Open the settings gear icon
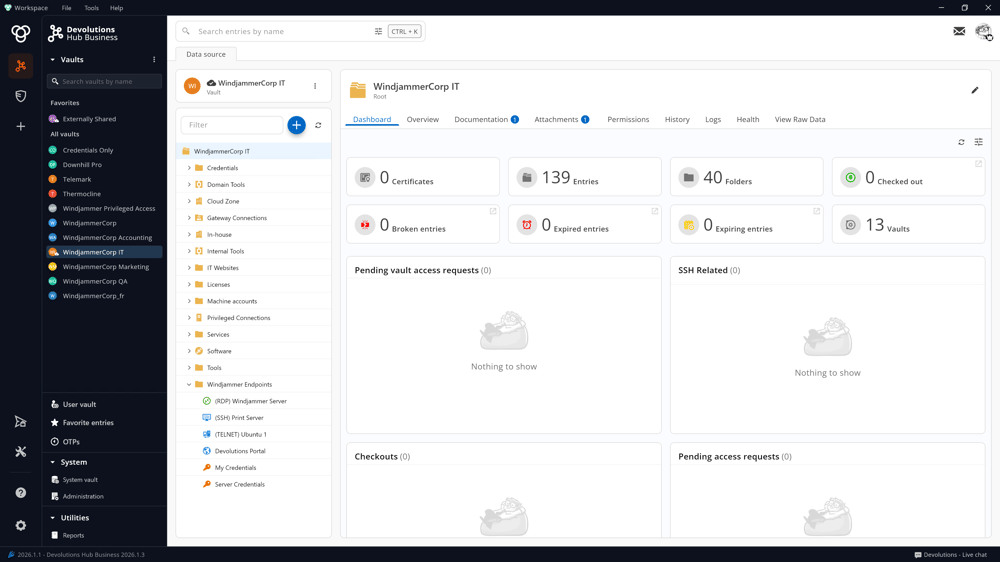Screen dimensions: 1000x562 (x=20, y=525)
